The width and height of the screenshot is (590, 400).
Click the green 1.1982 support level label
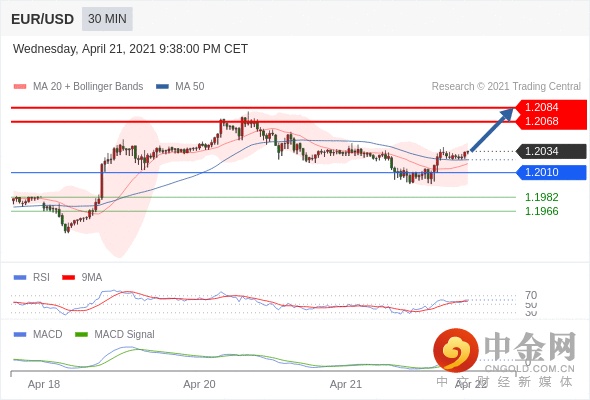(541, 197)
